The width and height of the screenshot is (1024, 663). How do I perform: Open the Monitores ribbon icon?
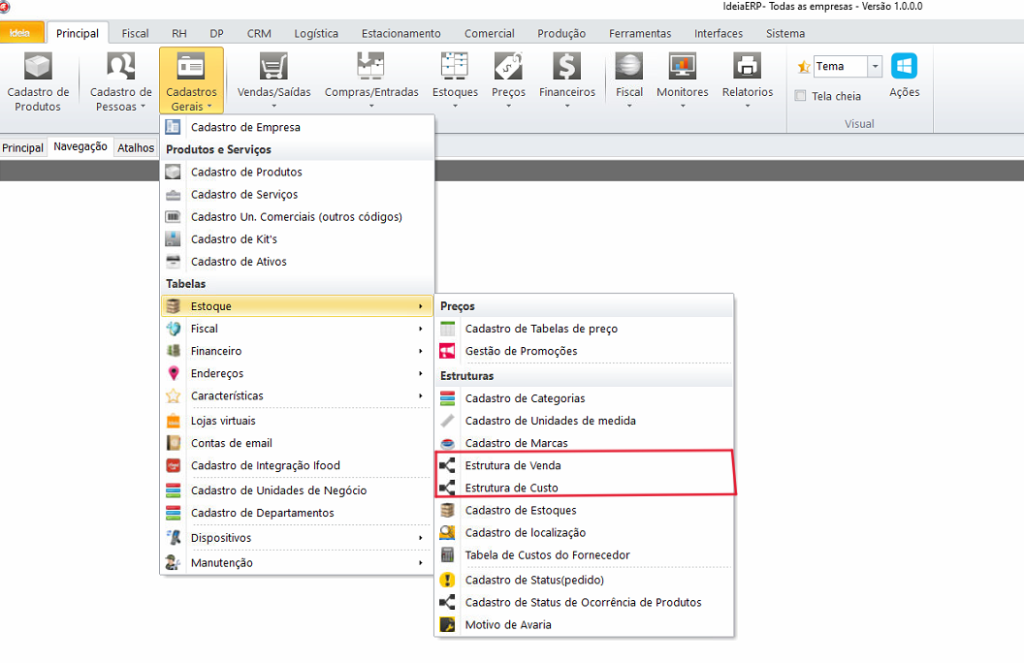click(x=682, y=67)
